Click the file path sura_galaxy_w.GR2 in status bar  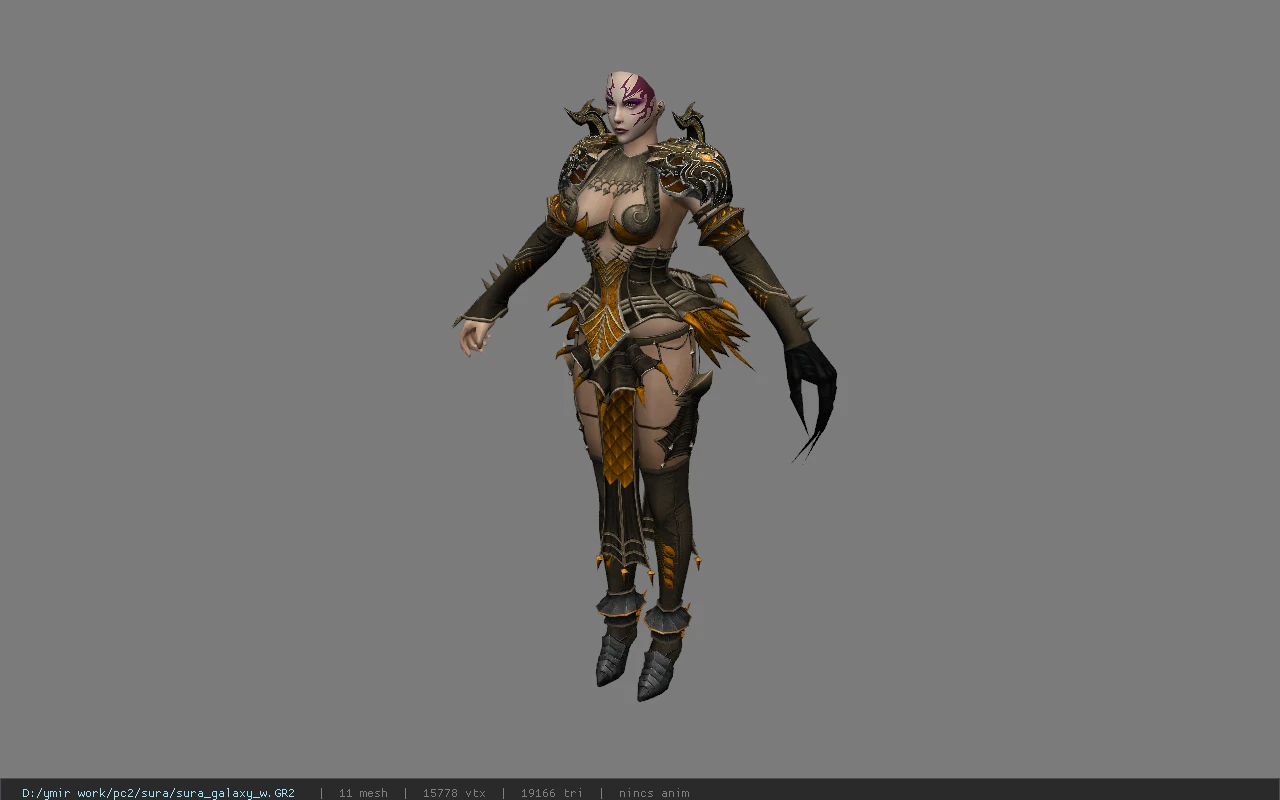pos(158,793)
